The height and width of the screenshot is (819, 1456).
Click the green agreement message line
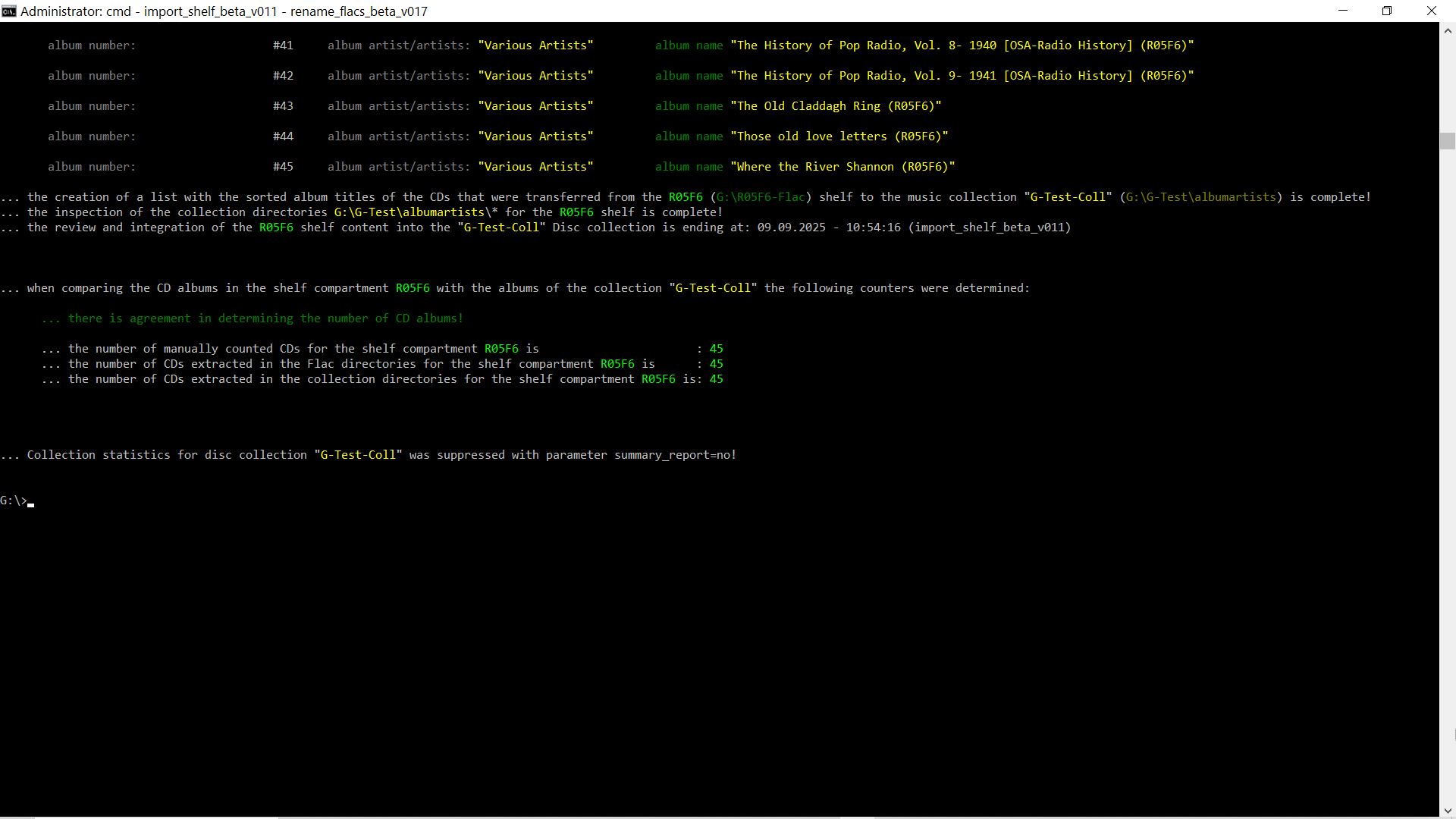coord(253,318)
